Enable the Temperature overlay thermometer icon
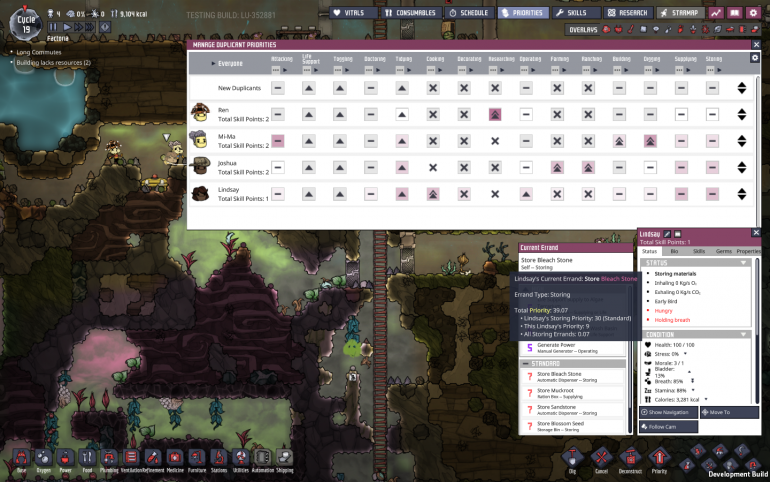Screen dimensions: 770x482 (631, 29)
